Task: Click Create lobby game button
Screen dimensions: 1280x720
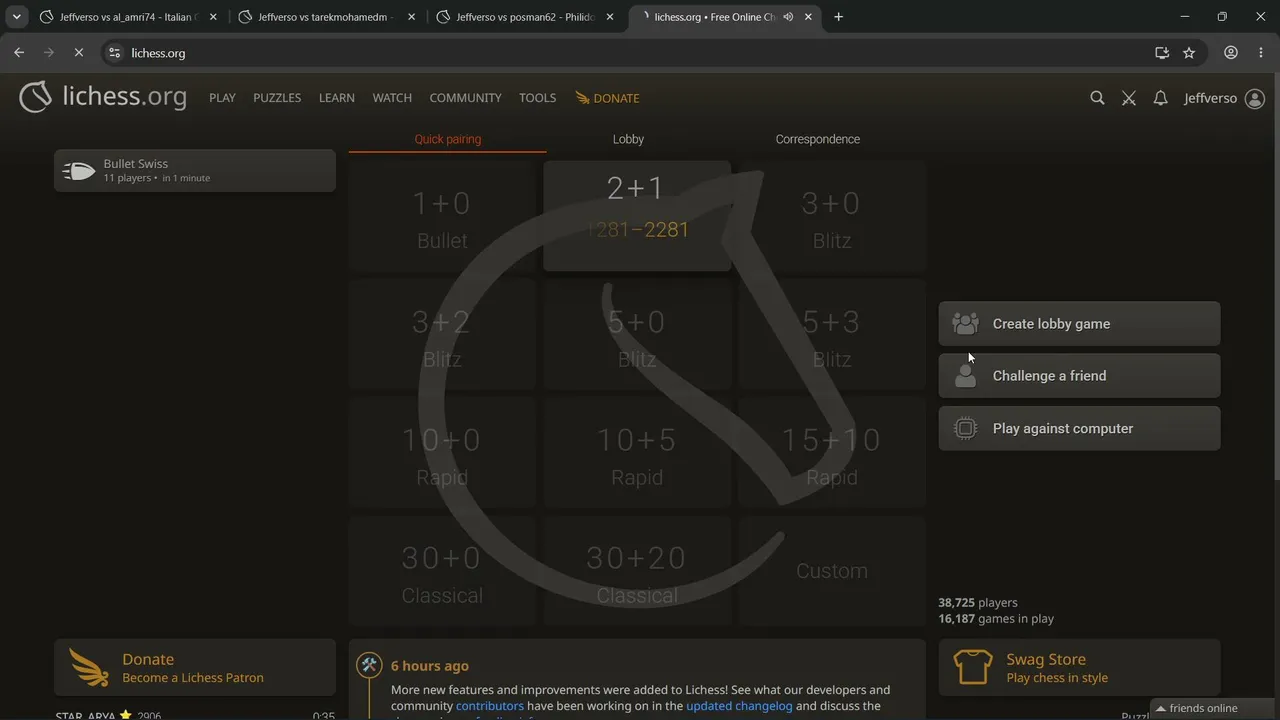Action: (x=1079, y=324)
